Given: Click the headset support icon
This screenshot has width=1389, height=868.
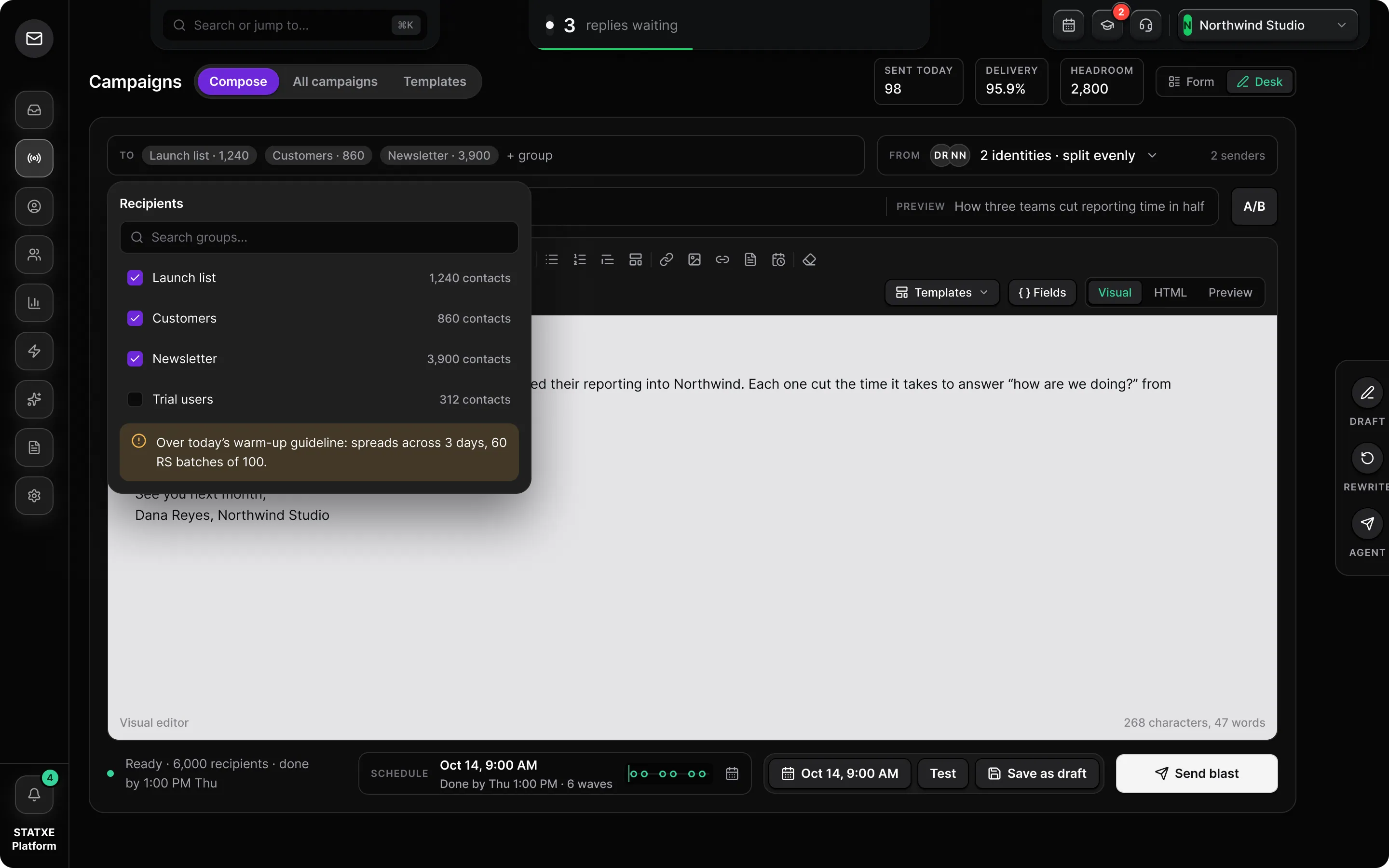Looking at the screenshot, I should click(x=1145, y=25).
